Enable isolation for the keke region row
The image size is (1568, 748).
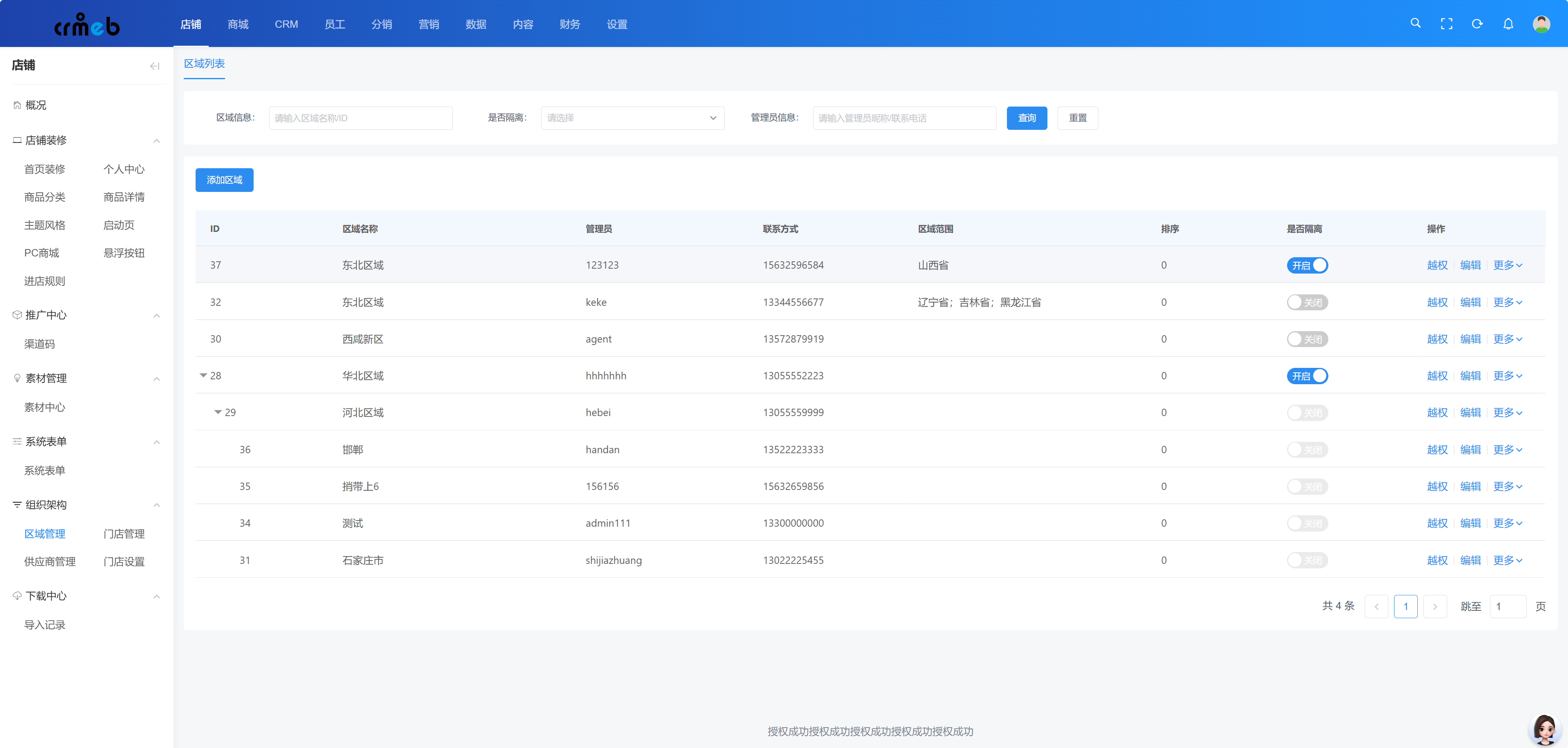tap(1307, 303)
